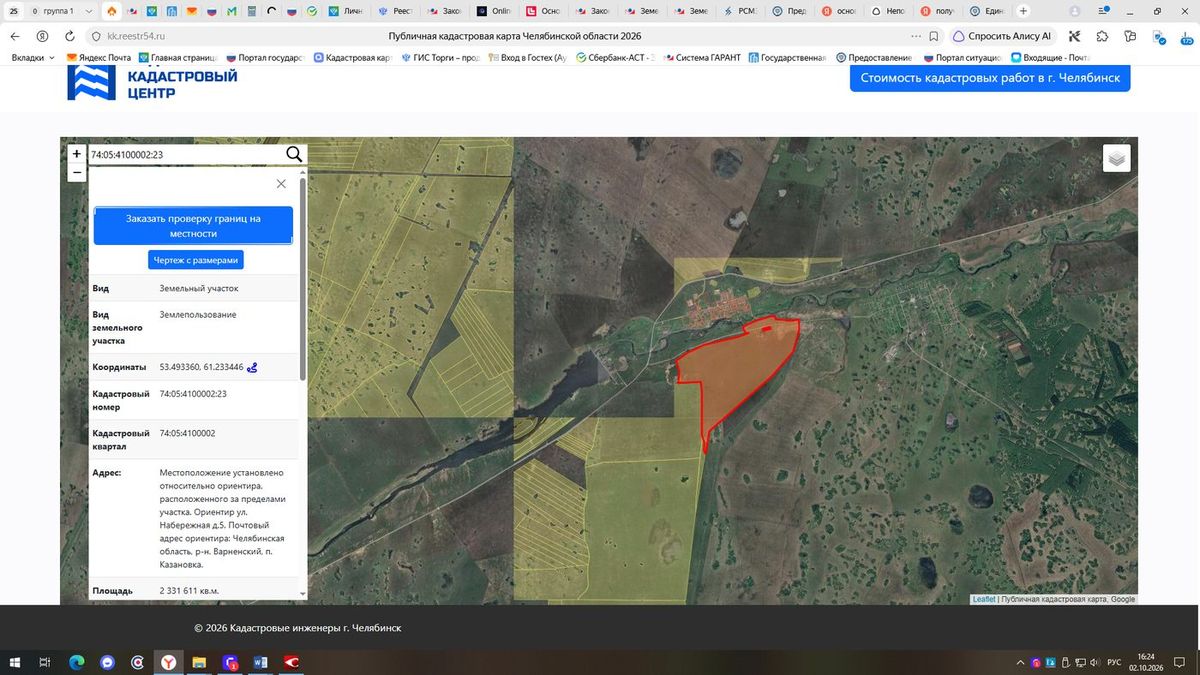1200x675 pixels.
Task: Open the ГИС Торги bookmark
Action: pos(442,58)
